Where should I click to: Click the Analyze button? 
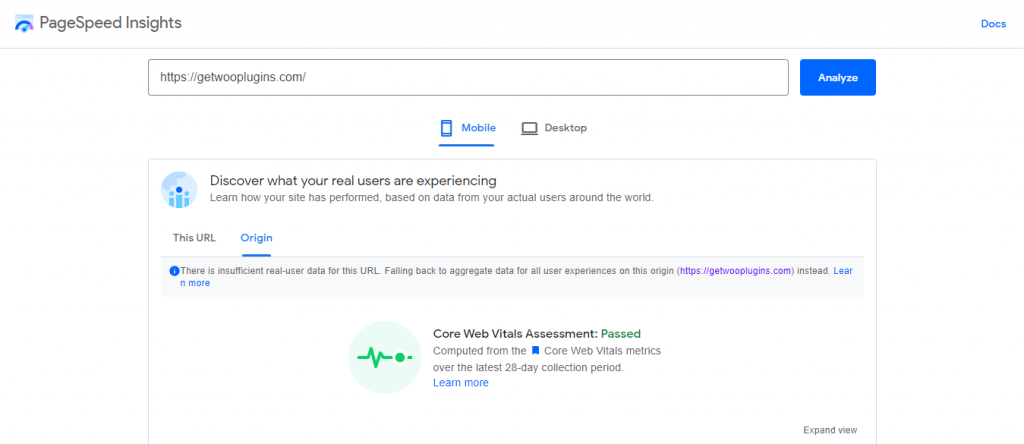tap(838, 77)
